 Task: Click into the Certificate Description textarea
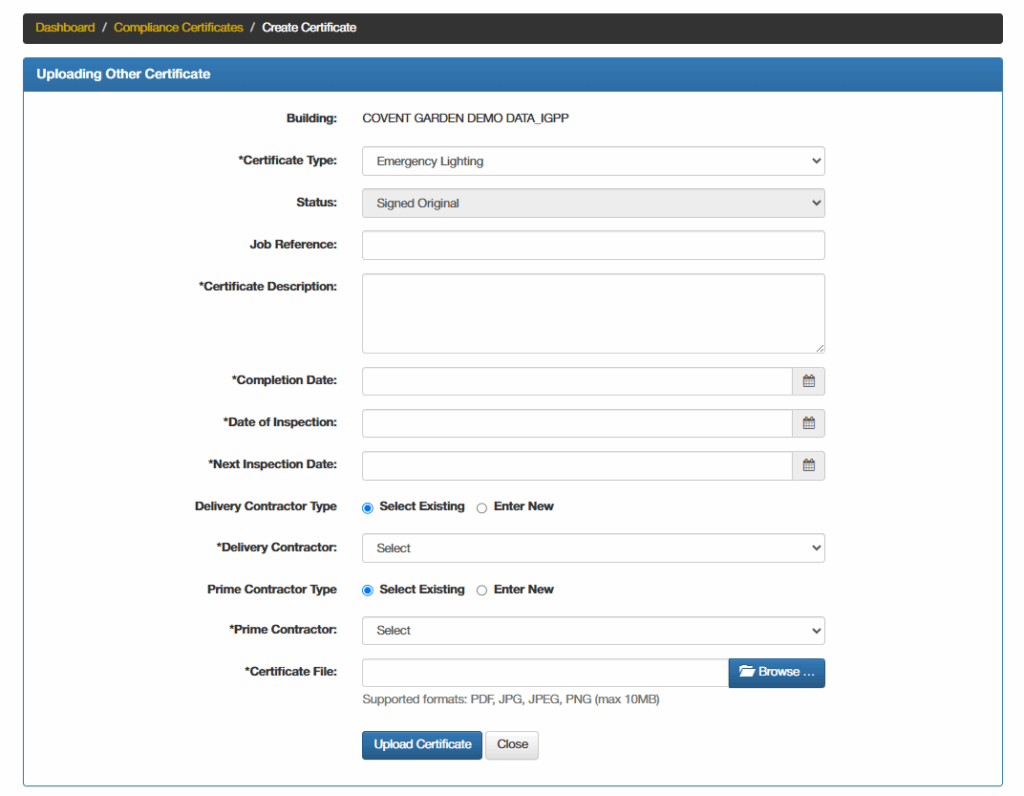[593, 313]
